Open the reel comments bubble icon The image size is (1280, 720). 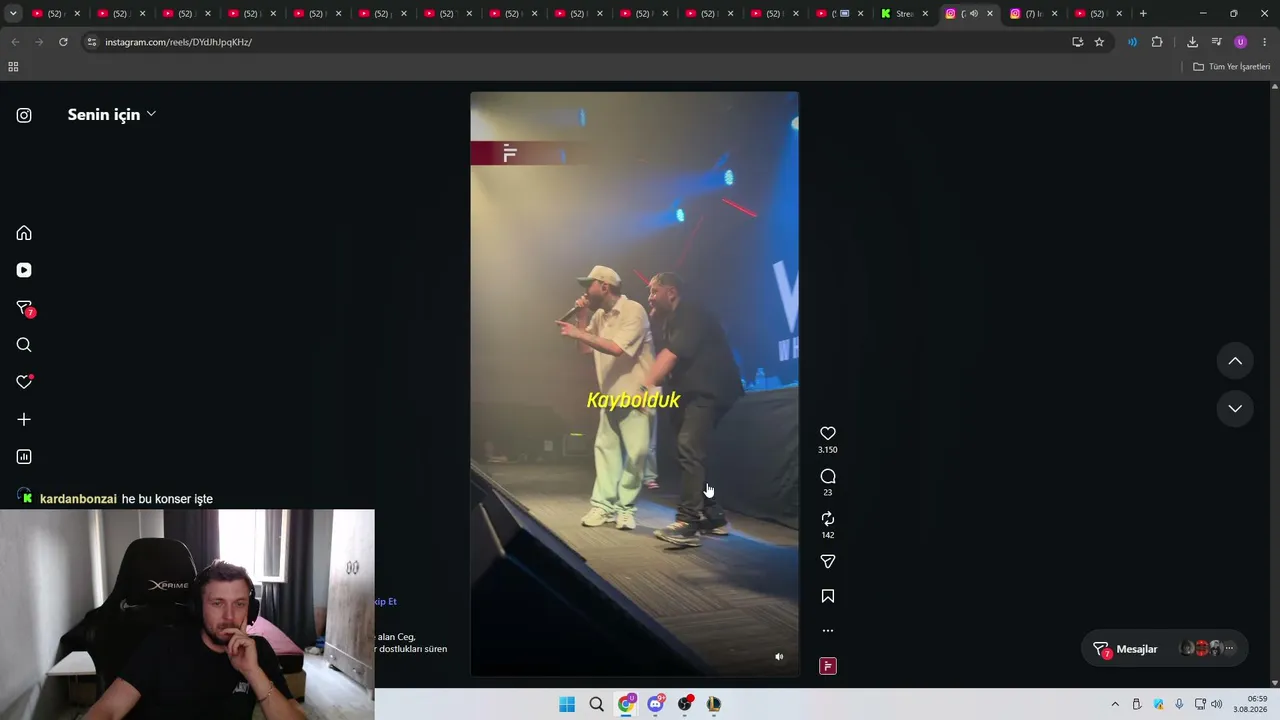pos(828,476)
